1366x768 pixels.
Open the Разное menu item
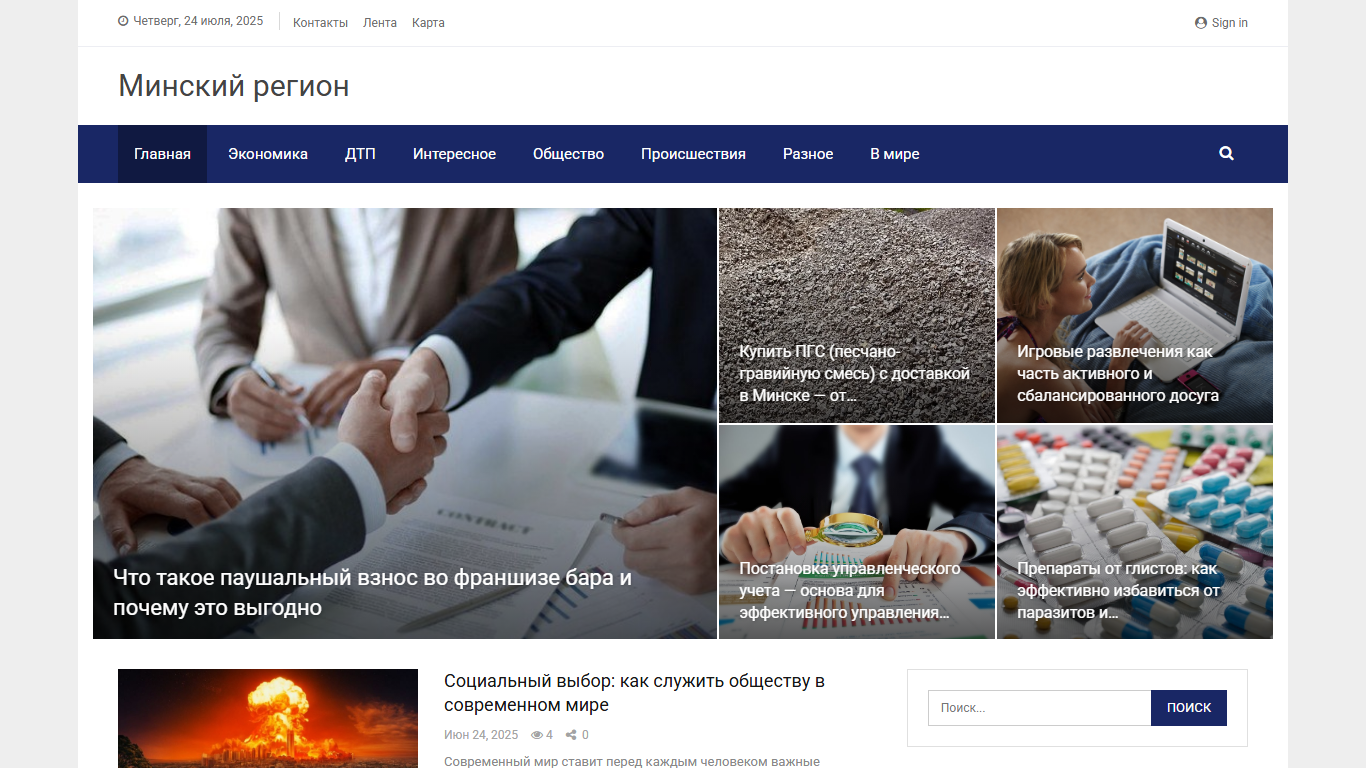point(808,154)
